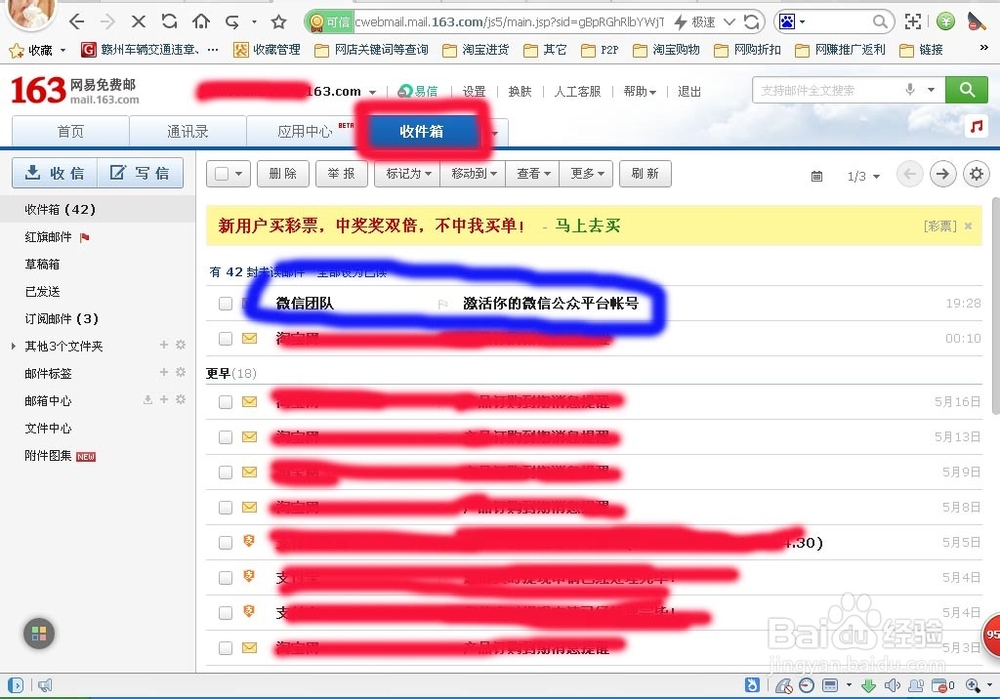Click the plus icon beside 邮箱中心
Viewport: 1000px width, 699px height.
pyautogui.click(x=164, y=399)
